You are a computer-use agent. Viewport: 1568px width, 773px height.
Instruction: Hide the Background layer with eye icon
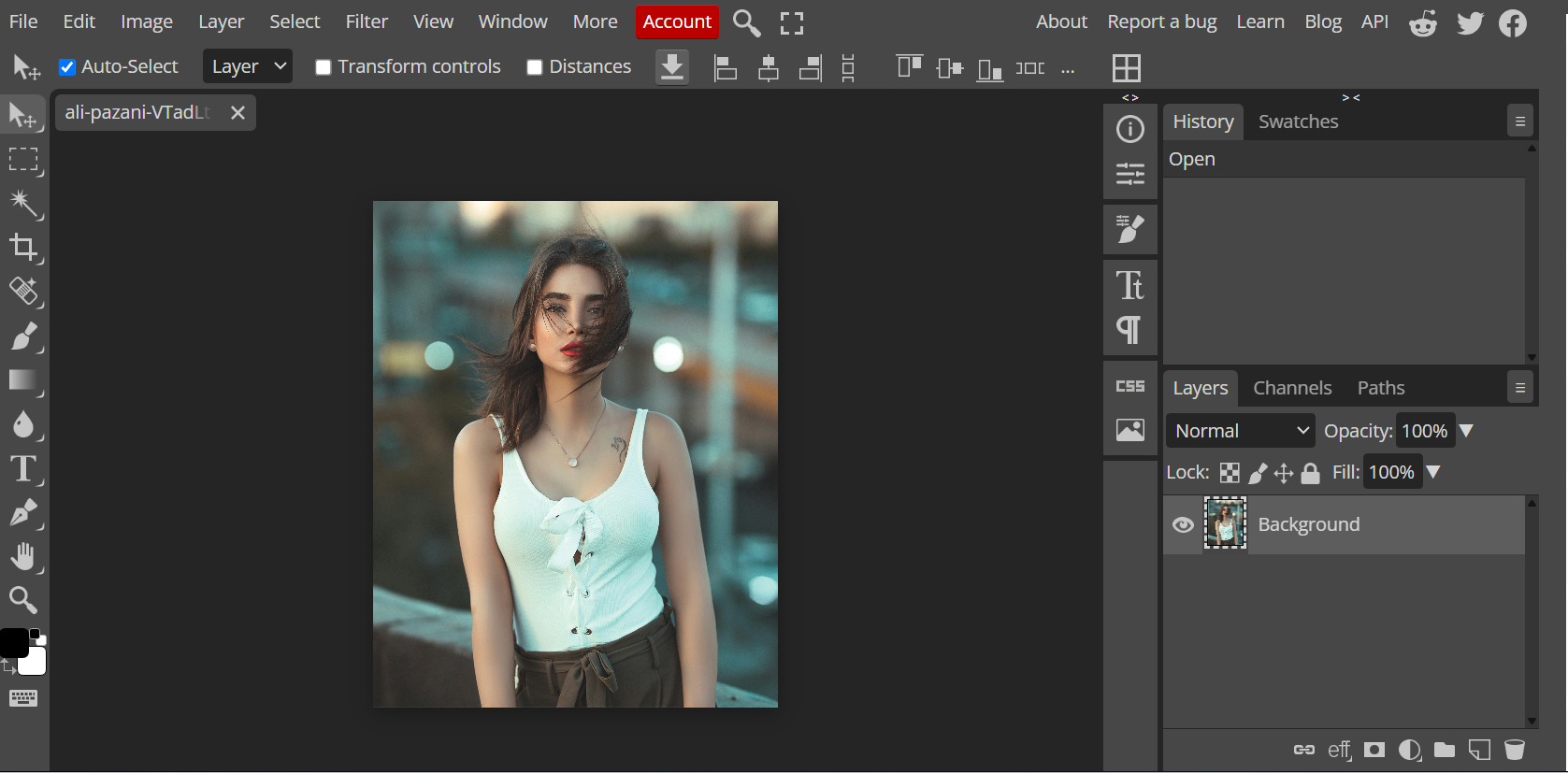[x=1183, y=524]
